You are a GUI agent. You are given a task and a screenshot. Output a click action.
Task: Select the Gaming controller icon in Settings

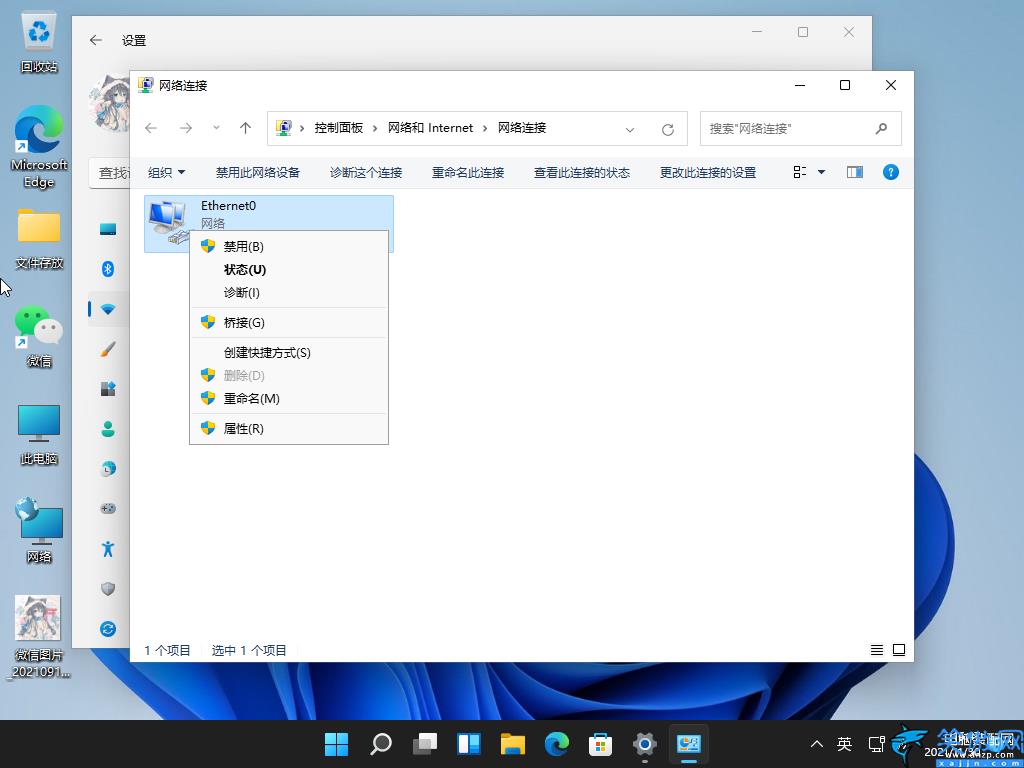point(108,508)
